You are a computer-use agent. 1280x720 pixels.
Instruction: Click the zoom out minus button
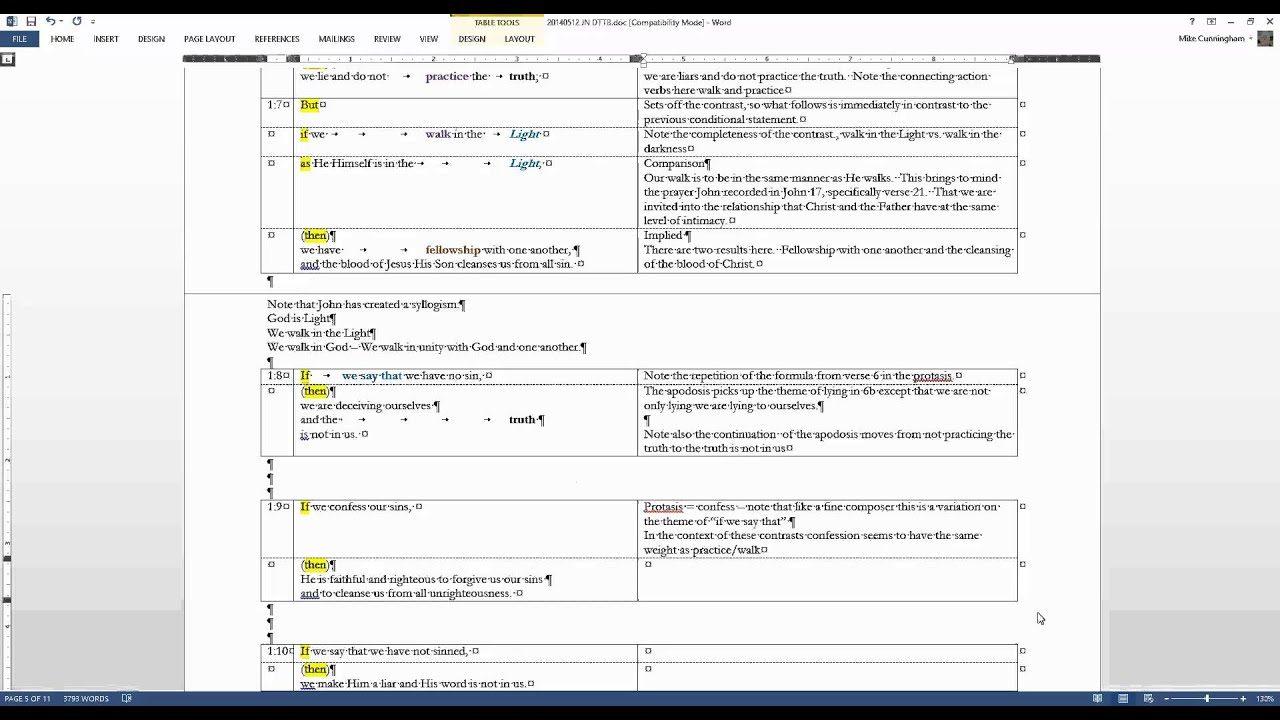pos(1168,698)
